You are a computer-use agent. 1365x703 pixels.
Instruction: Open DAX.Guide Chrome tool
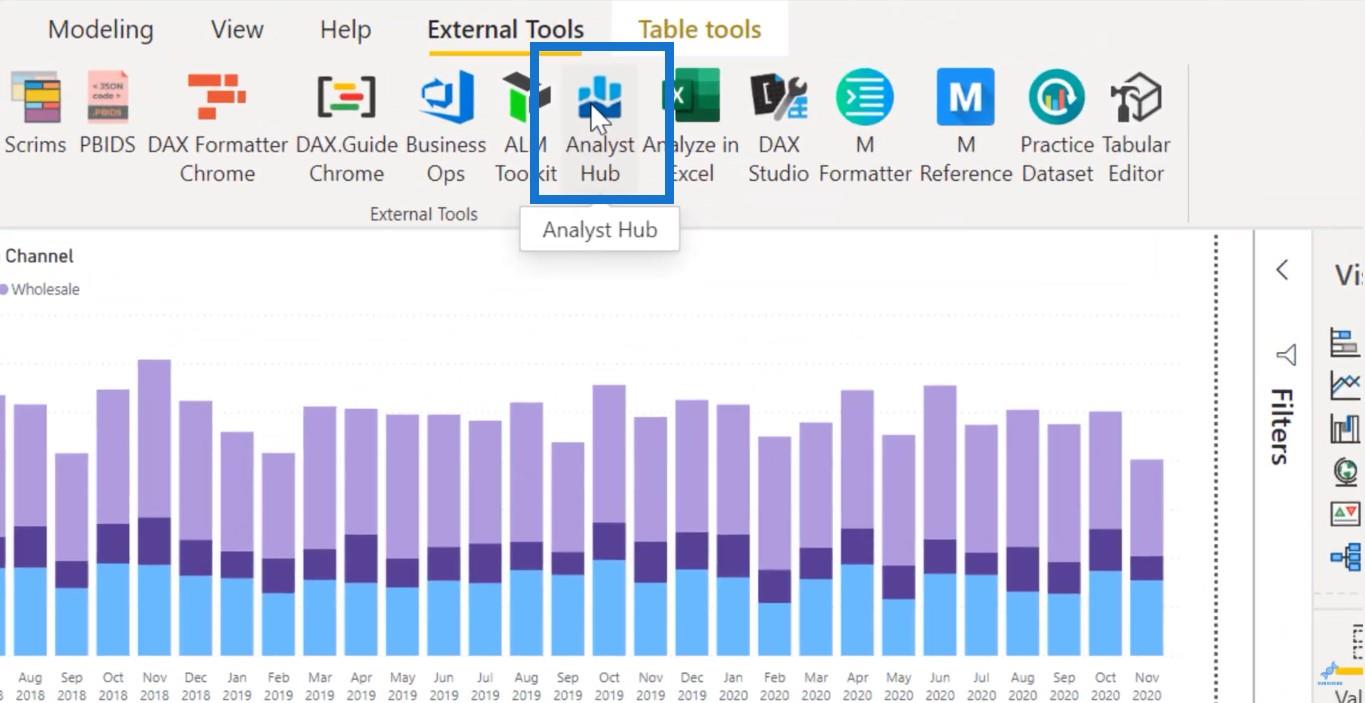346,127
